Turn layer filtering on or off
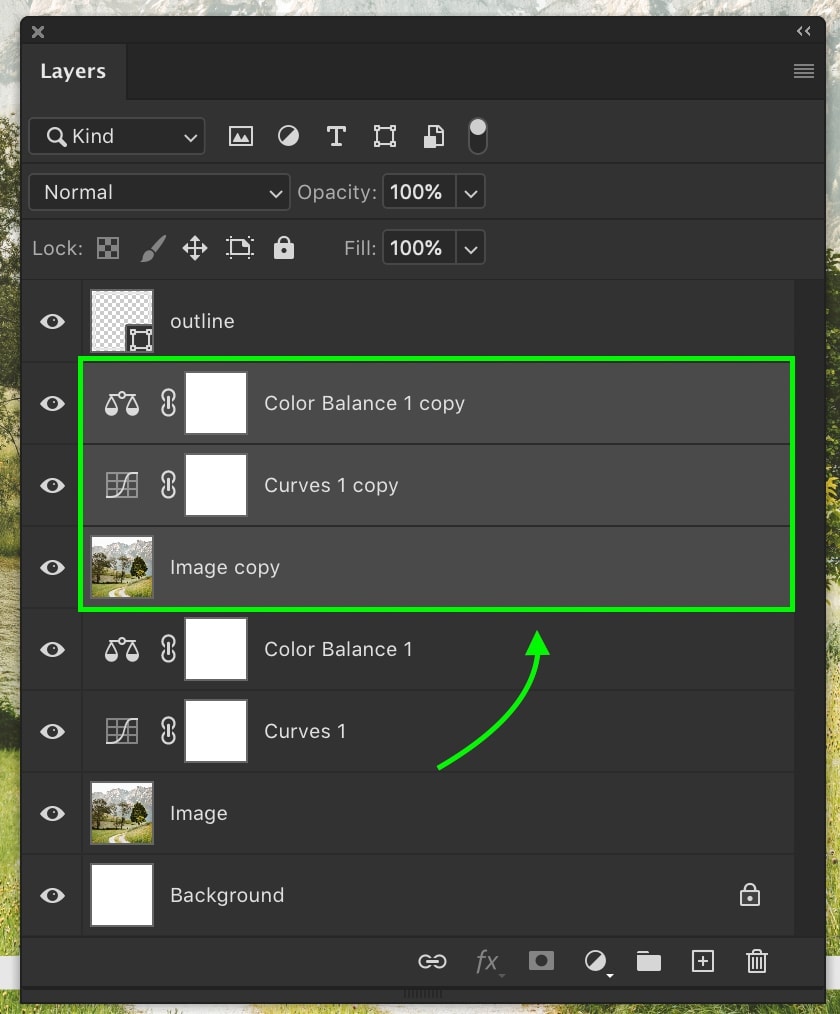The image size is (840, 1014). pyautogui.click(x=478, y=136)
